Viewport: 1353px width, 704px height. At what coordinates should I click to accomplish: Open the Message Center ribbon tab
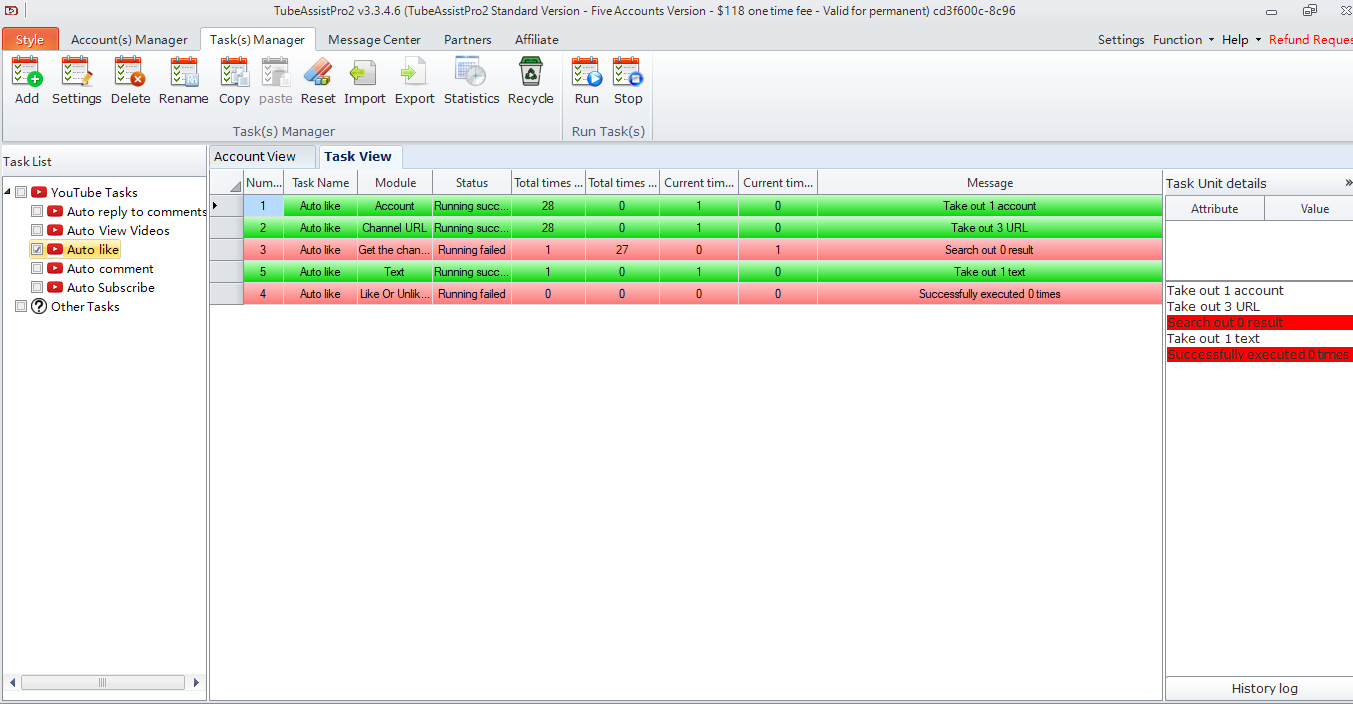(374, 40)
